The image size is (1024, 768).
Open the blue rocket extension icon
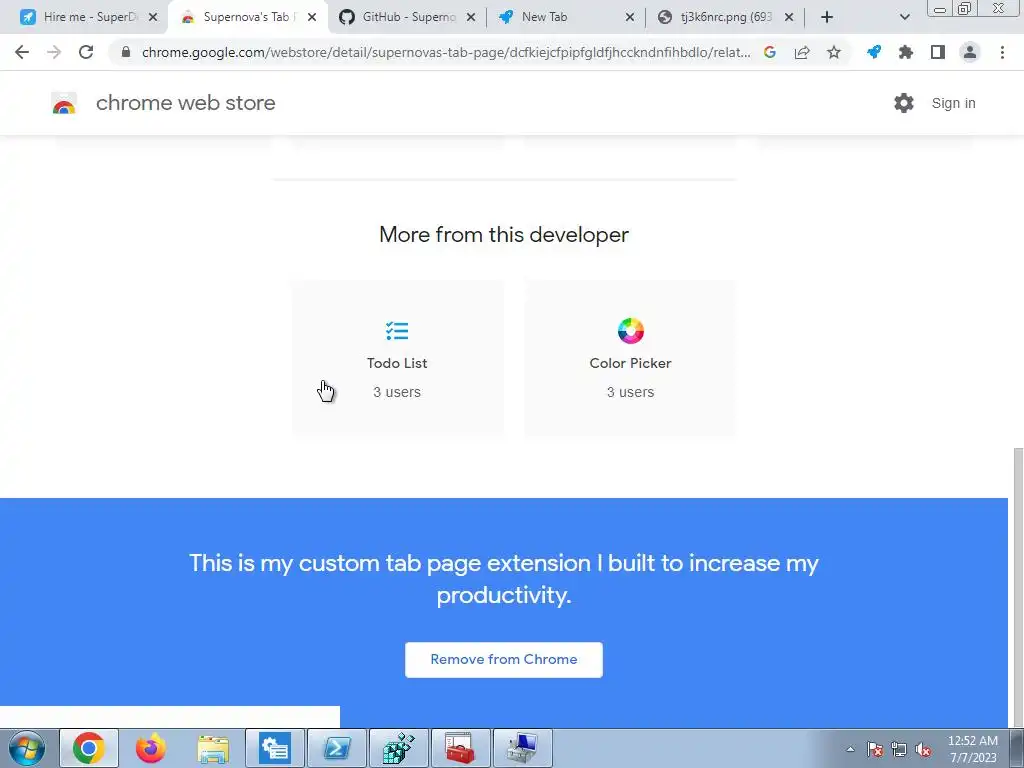[874, 52]
